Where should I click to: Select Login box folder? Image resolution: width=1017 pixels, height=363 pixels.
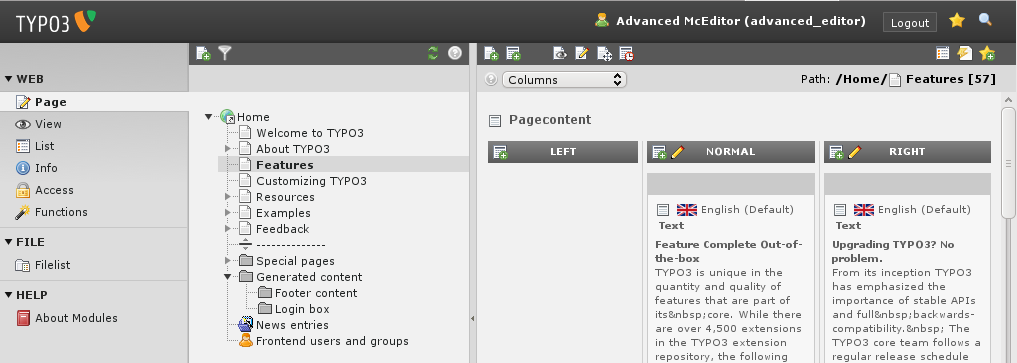(302, 309)
